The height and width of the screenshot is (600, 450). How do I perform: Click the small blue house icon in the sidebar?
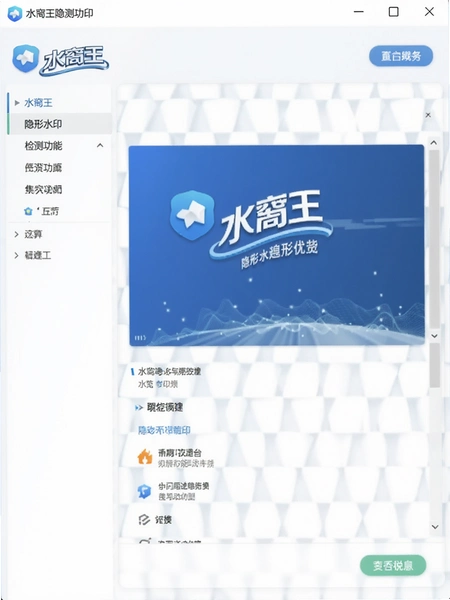point(28,211)
